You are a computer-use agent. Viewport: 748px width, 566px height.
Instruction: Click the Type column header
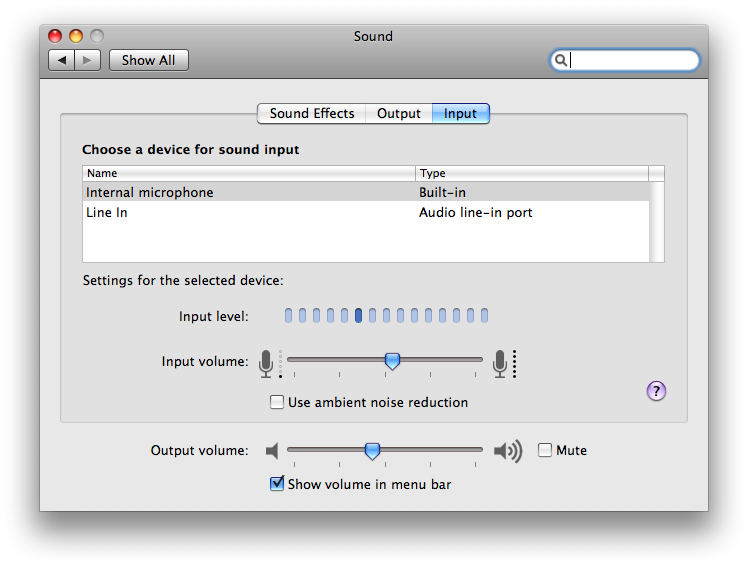[x=532, y=173]
